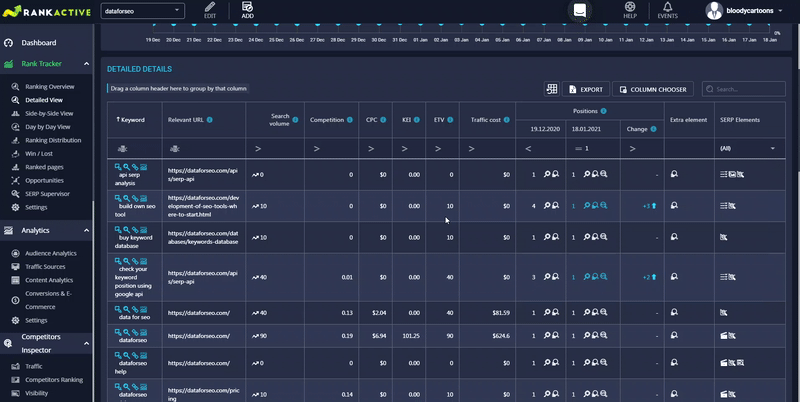Click the Add icon in top bar
This screenshot has width=800, height=402.
(x=247, y=7)
